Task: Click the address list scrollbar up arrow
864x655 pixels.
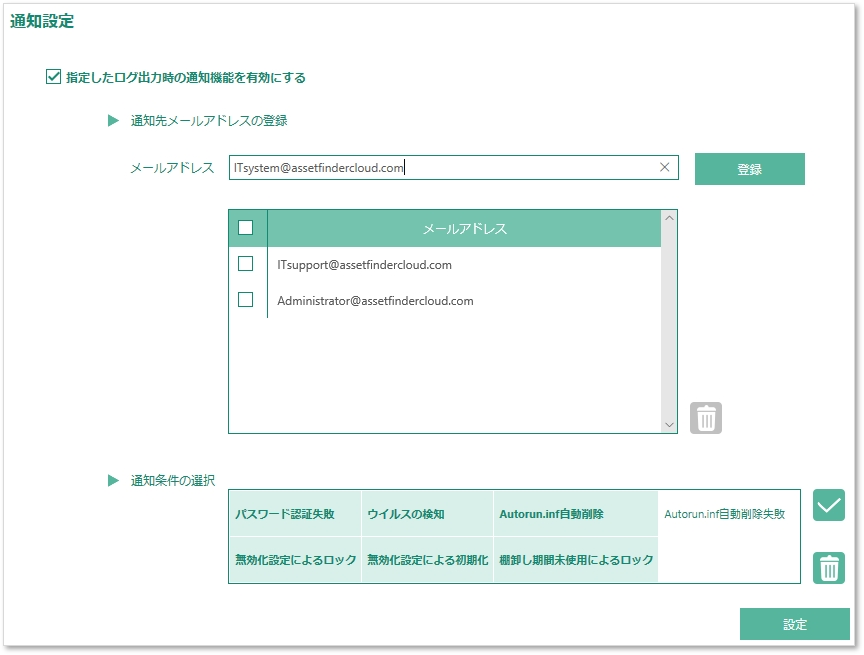Action: click(x=669, y=218)
